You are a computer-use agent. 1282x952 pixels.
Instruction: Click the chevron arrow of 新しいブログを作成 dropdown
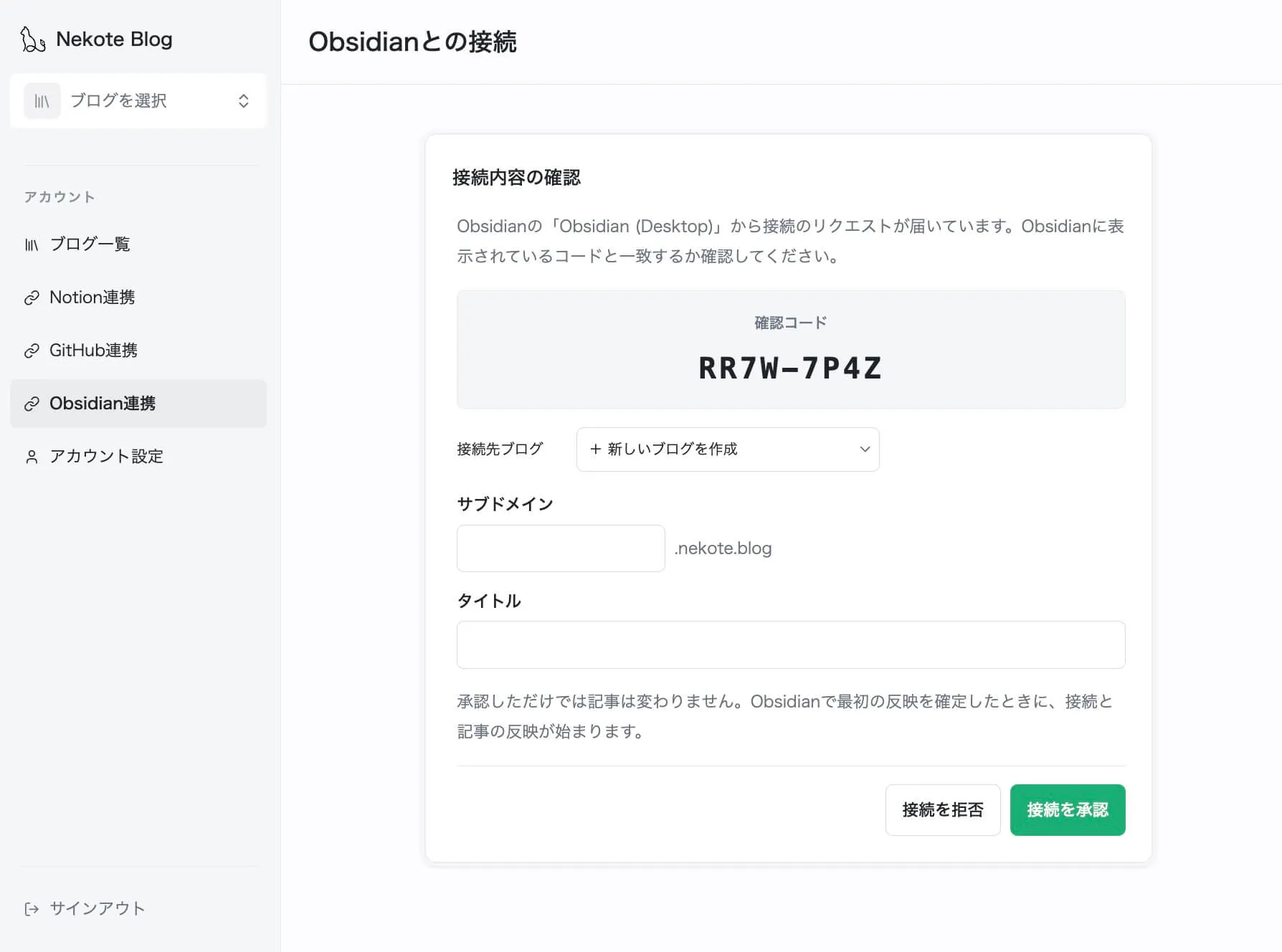click(x=865, y=449)
